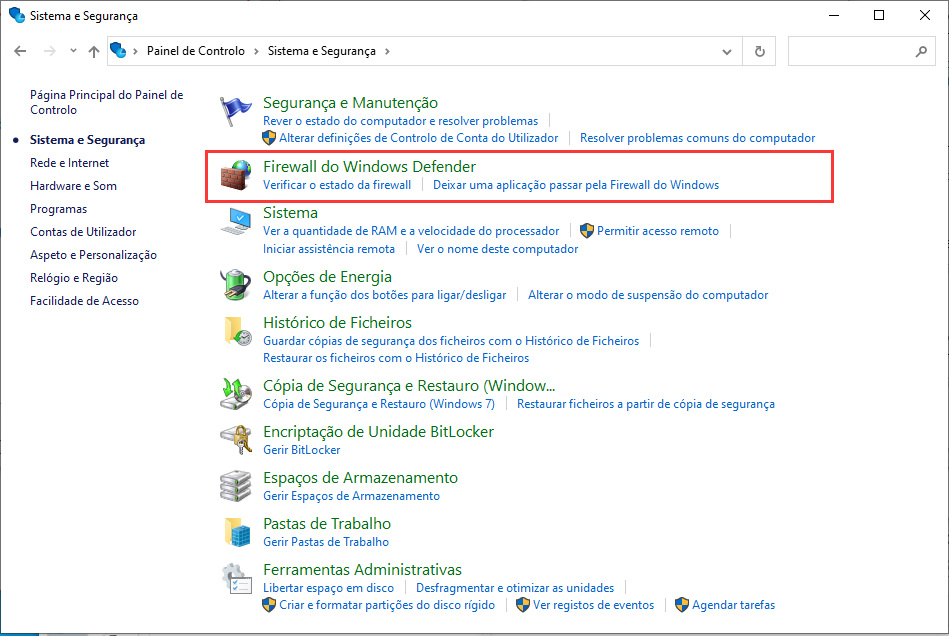Click the Cópia de Segurança e Restauro icon
Viewport: 949px width, 636px height.
[x=235, y=394]
